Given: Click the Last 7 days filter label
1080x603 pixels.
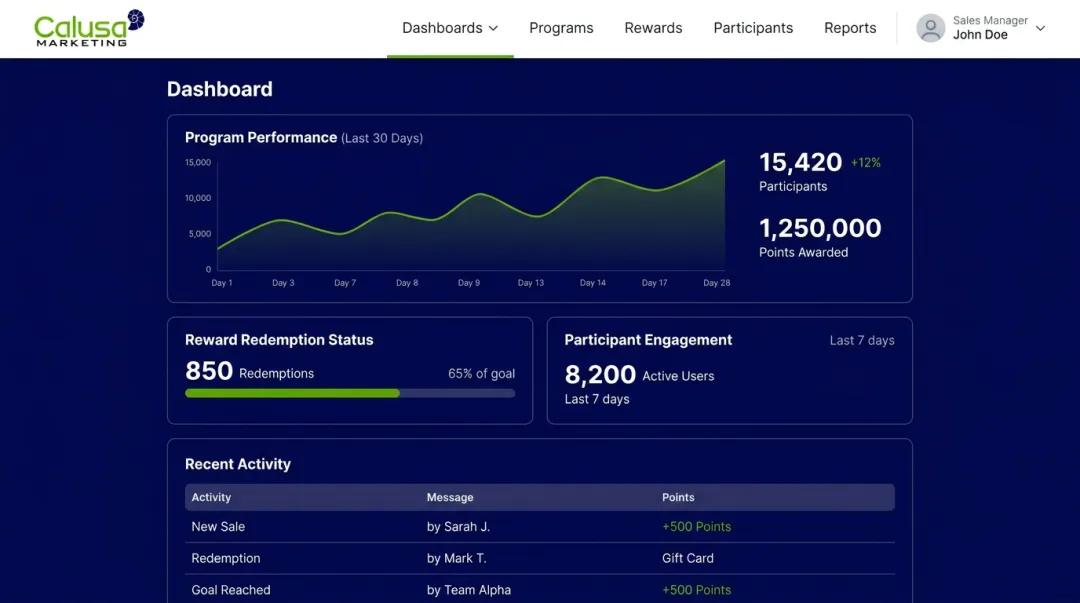Looking at the screenshot, I should tap(862, 340).
